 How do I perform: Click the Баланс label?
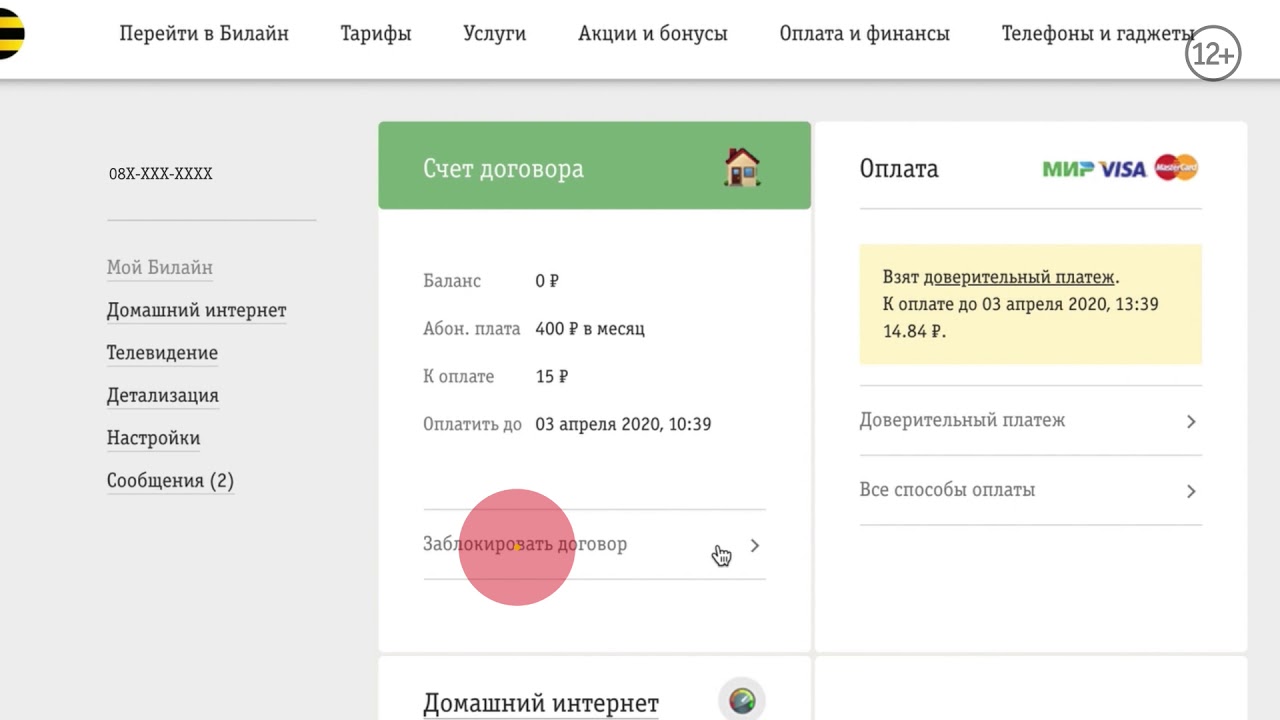tap(452, 281)
